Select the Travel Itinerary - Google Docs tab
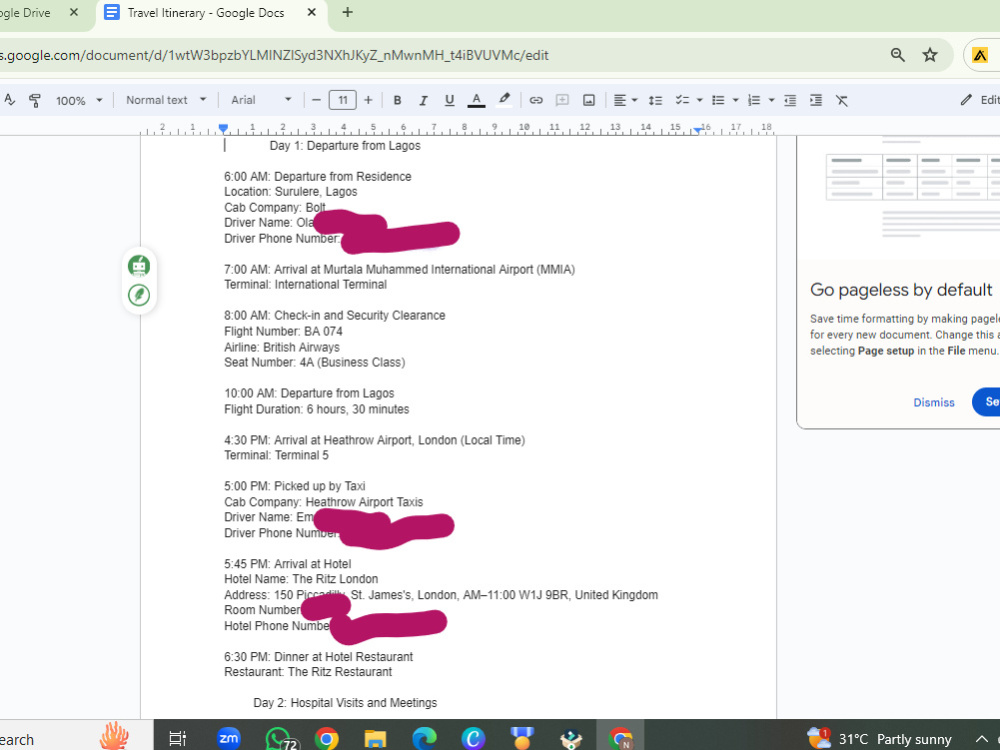The height and width of the screenshot is (750, 1000). tap(205, 13)
